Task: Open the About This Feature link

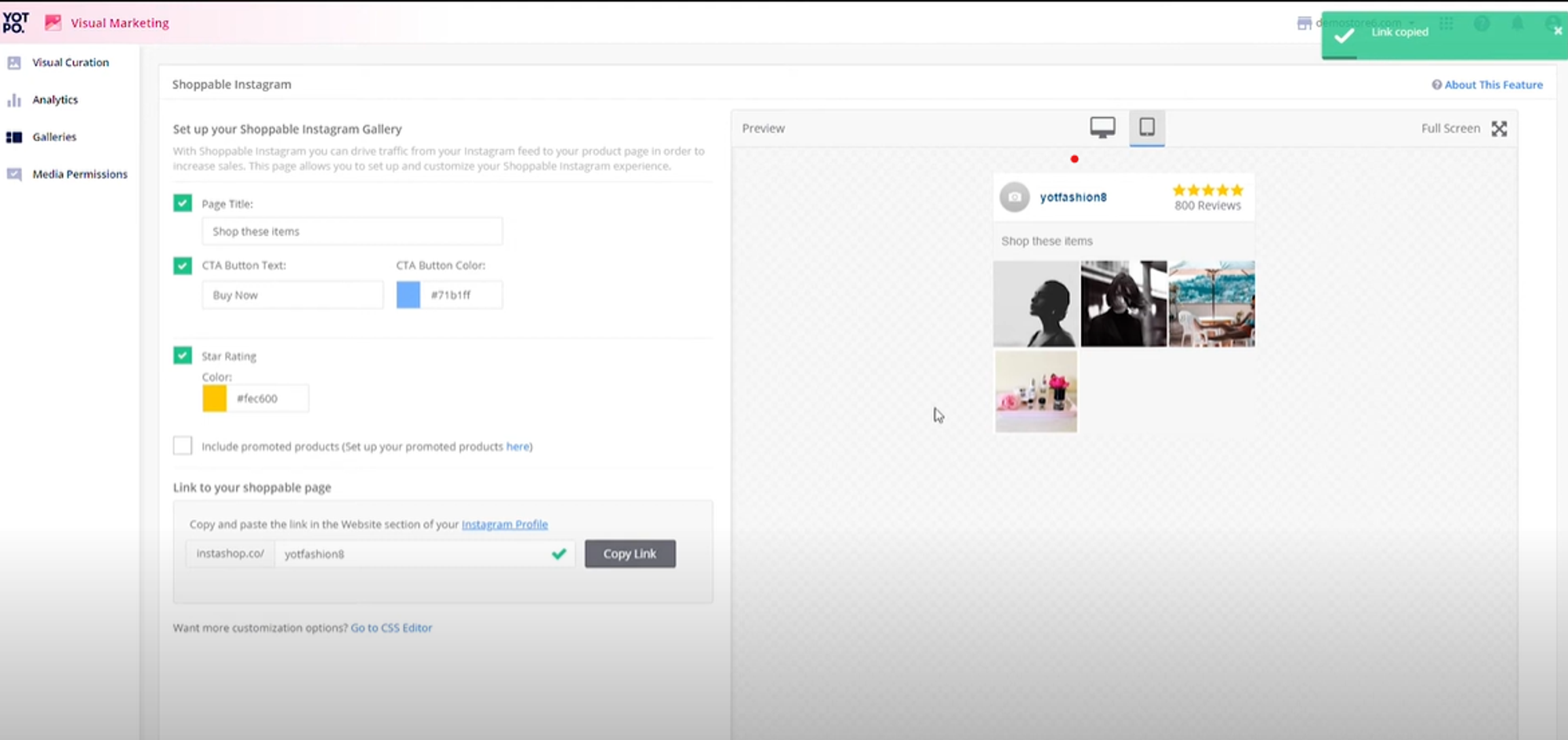Action: [x=1494, y=85]
